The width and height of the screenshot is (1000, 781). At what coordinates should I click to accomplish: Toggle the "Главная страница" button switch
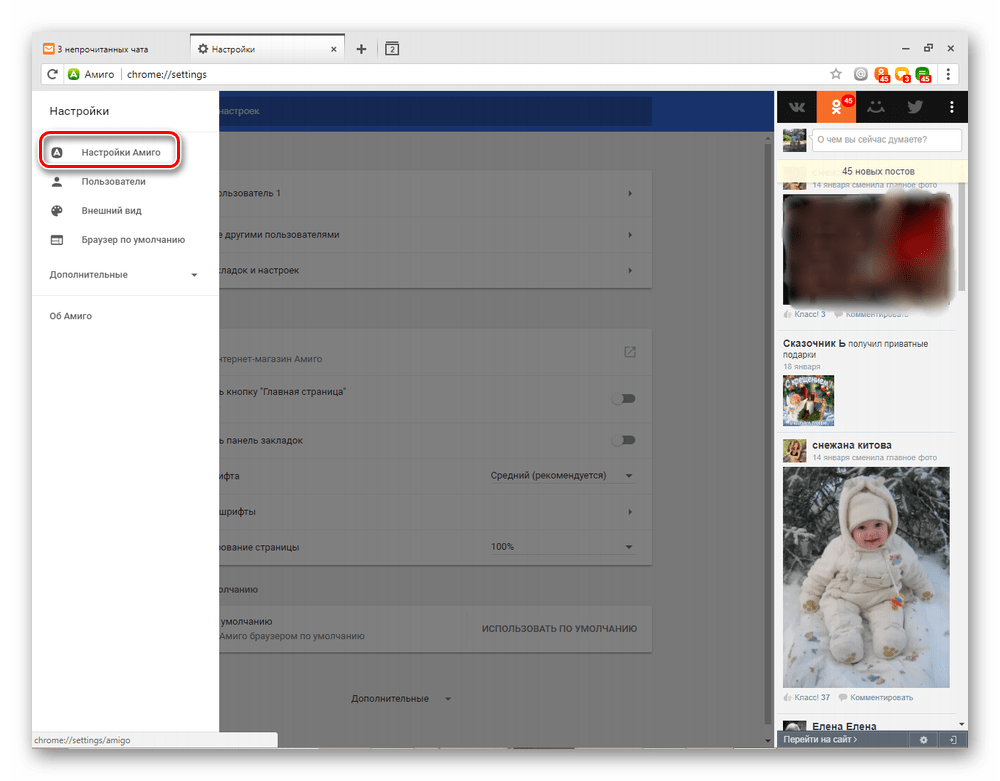click(x=624, y=398)
